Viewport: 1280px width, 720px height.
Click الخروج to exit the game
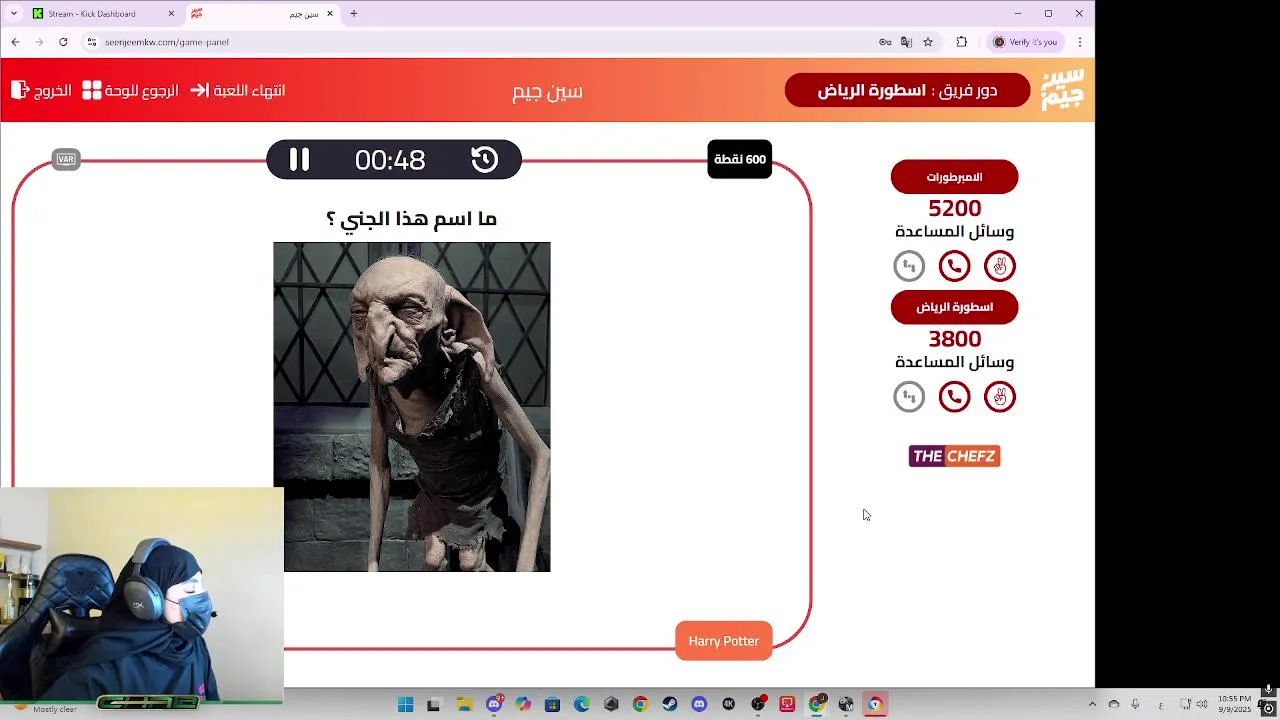(41, 90)
